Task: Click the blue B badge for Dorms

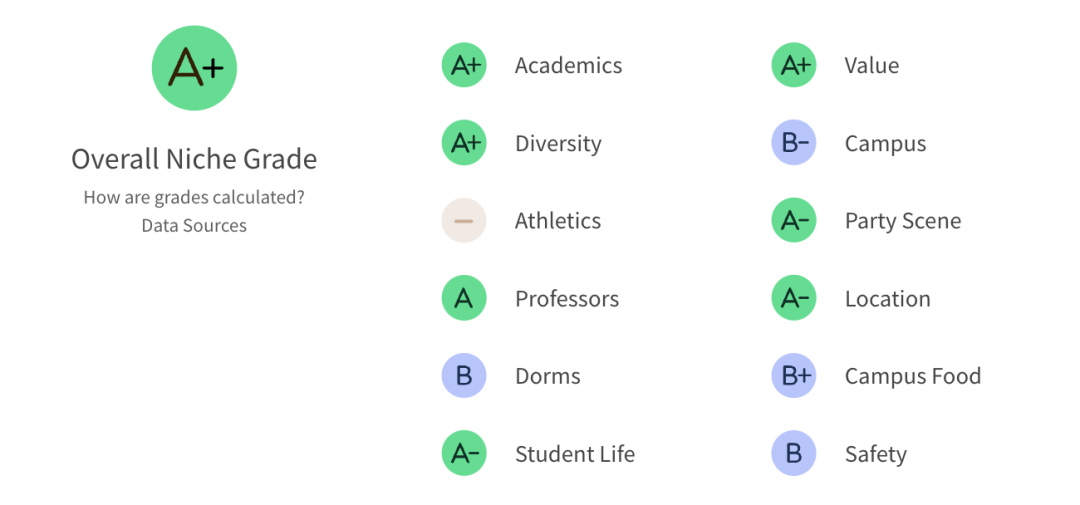Action: (x=464, y=376)
